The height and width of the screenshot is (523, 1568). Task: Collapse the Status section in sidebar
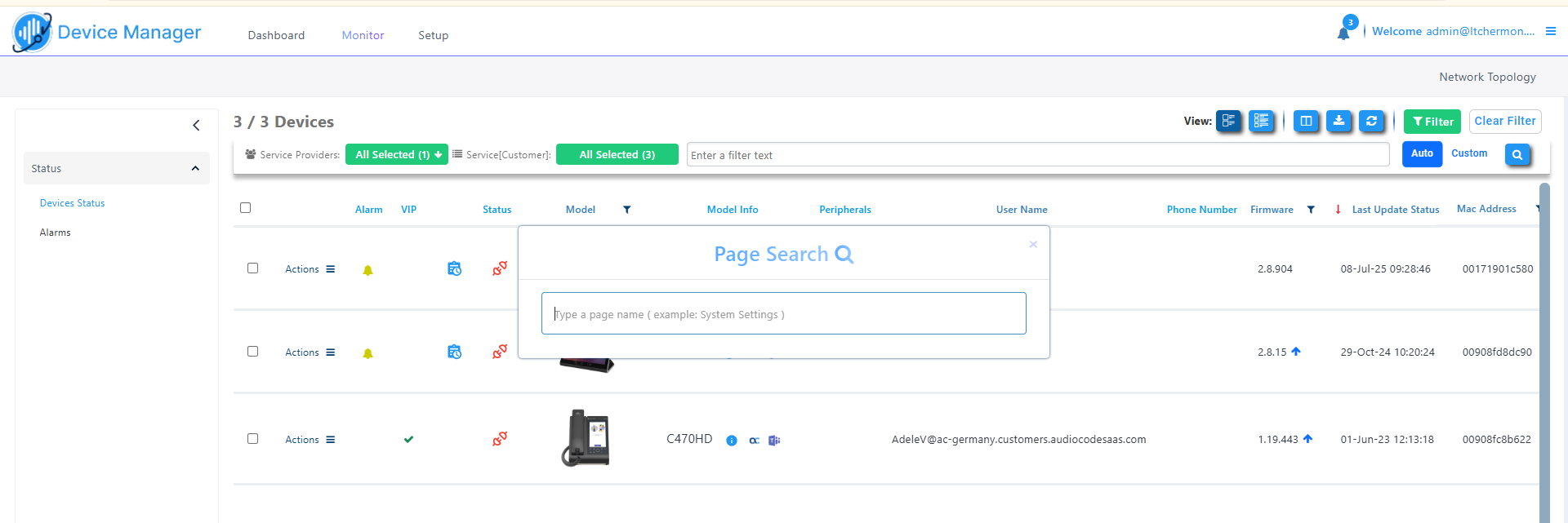pos(195,169)
